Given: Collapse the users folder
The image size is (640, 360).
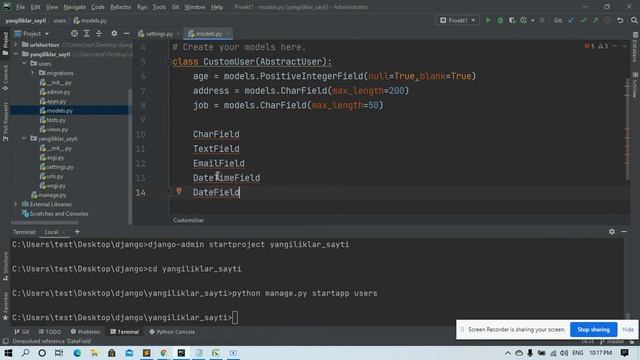Looking at the screenshot, I should [24, 63].
